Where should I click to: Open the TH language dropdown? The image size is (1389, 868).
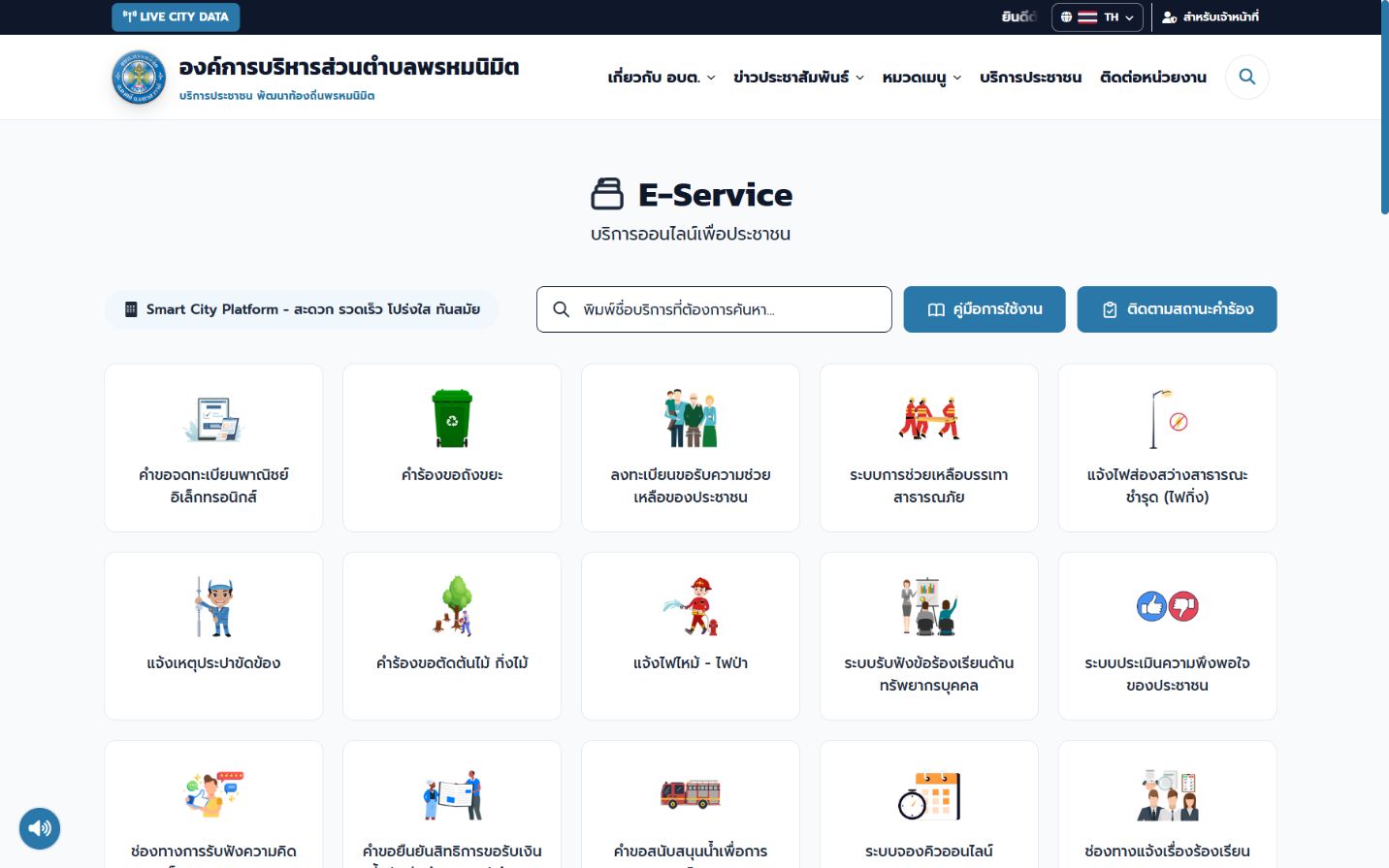[x=1097, y=17]
